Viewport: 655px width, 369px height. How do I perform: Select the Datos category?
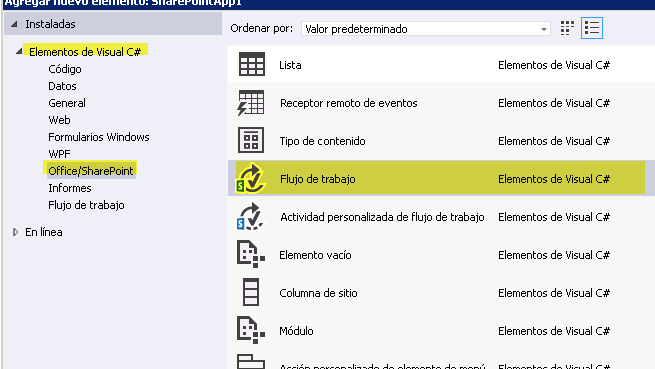pos(62,86)
